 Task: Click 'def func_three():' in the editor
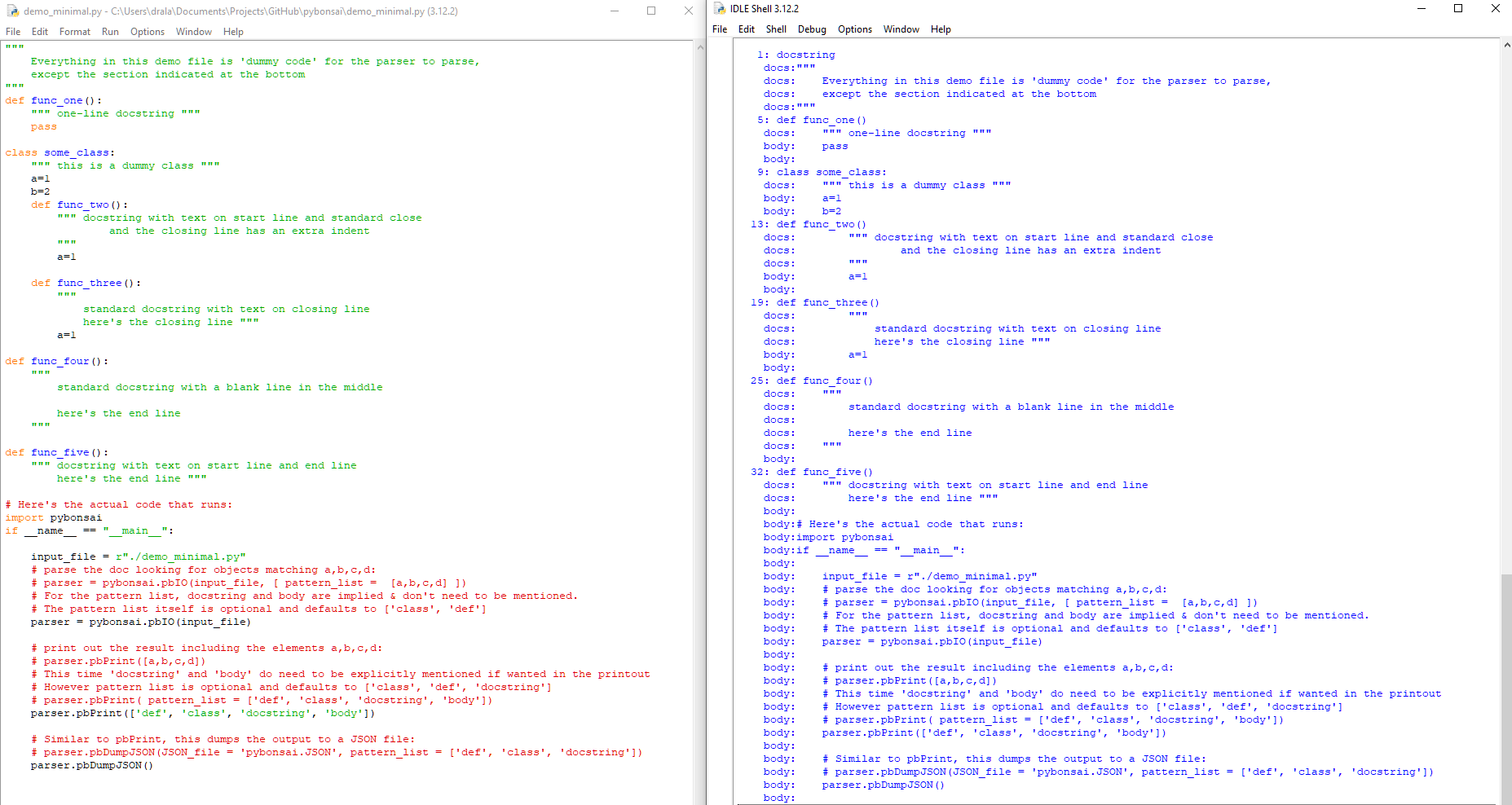(x=86, y=284)
